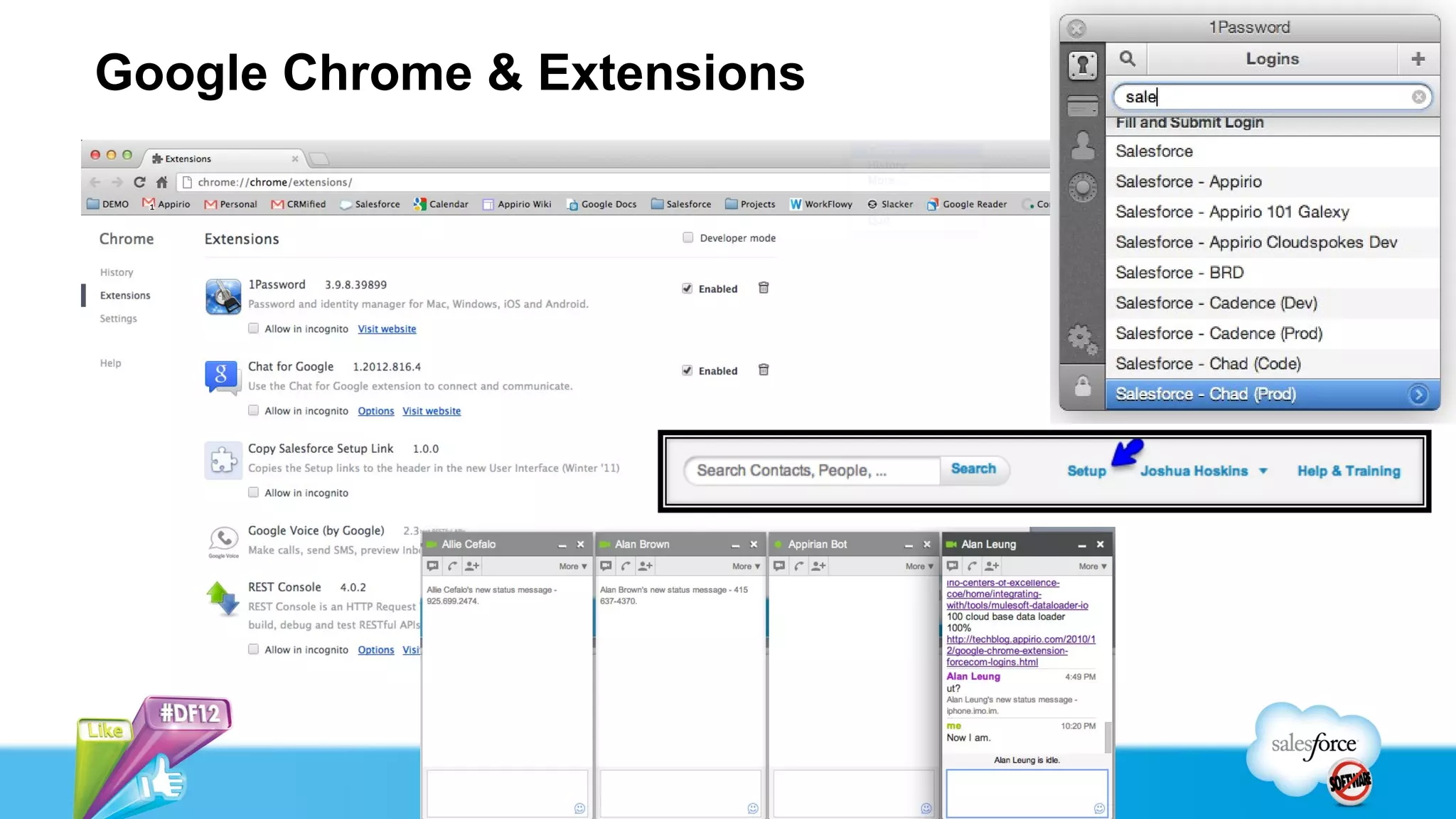Select History in Chrome sidebar
The image size is (1456, 819).
pos(117,272)
